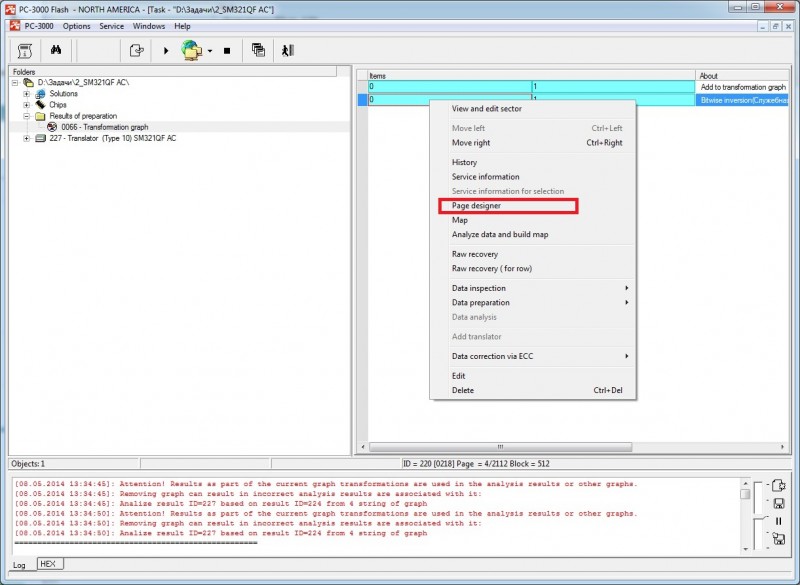Collapse the Results of preparation folder
This screenshot has width=800, height=585.
click(27, 116)
